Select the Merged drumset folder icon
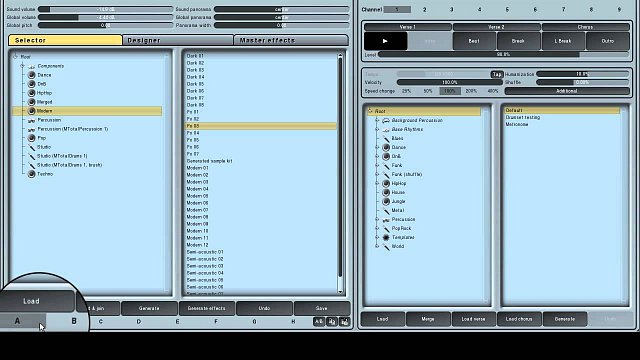Image resolution: width=640 pixels, height=360 pixels. [31, 102]
